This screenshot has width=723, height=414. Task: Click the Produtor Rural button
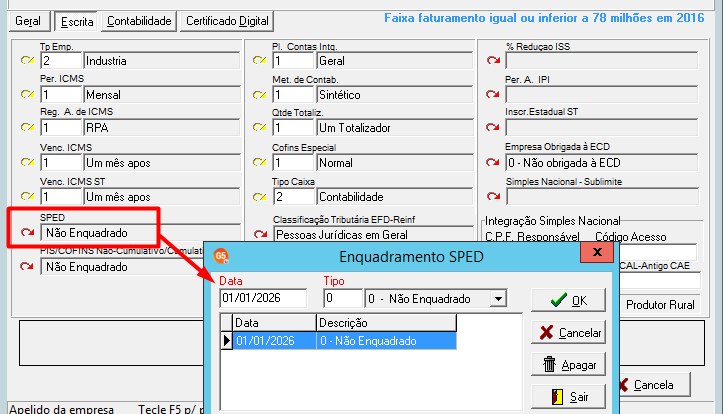pyautogui.click(x=660, y=305)
